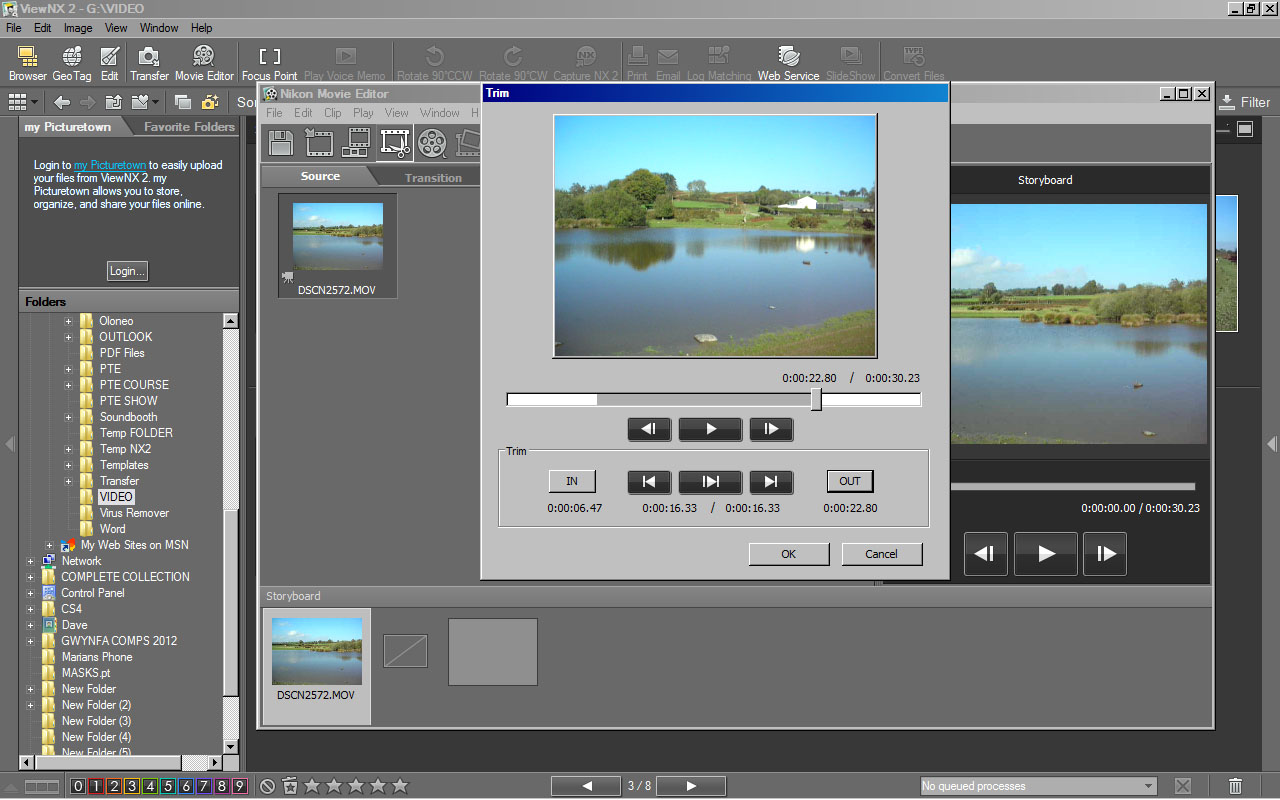
Task: Go back to previous folder
Action: pyautogui.click(x=62, y=102)
